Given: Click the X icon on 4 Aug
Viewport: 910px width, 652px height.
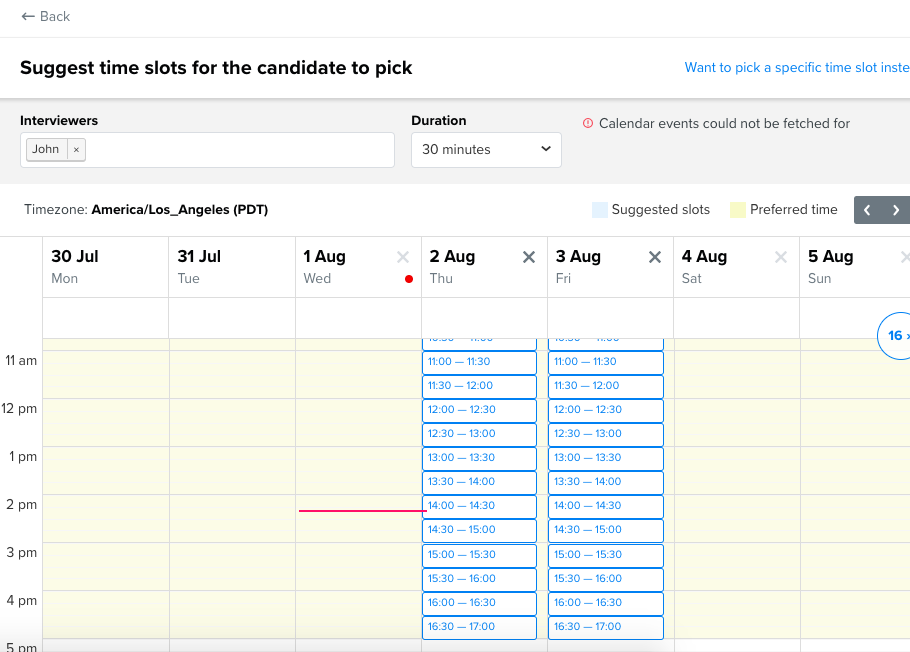Looking at the screenshot, I should (781, 257).
